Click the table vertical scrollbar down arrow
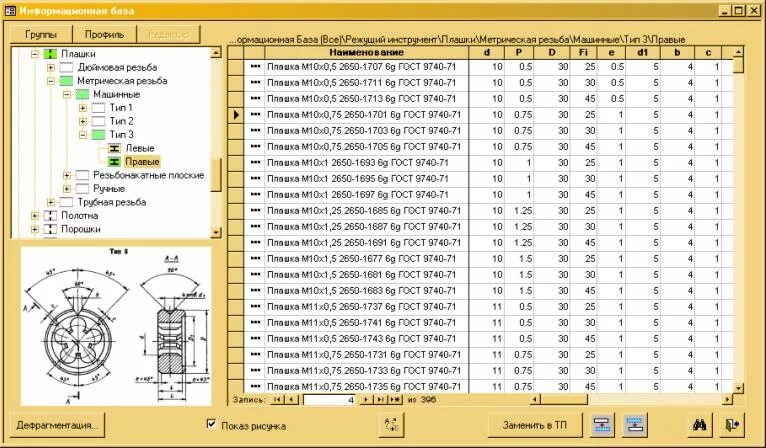Viewport: 766px width, 448px height. point(739,388)
